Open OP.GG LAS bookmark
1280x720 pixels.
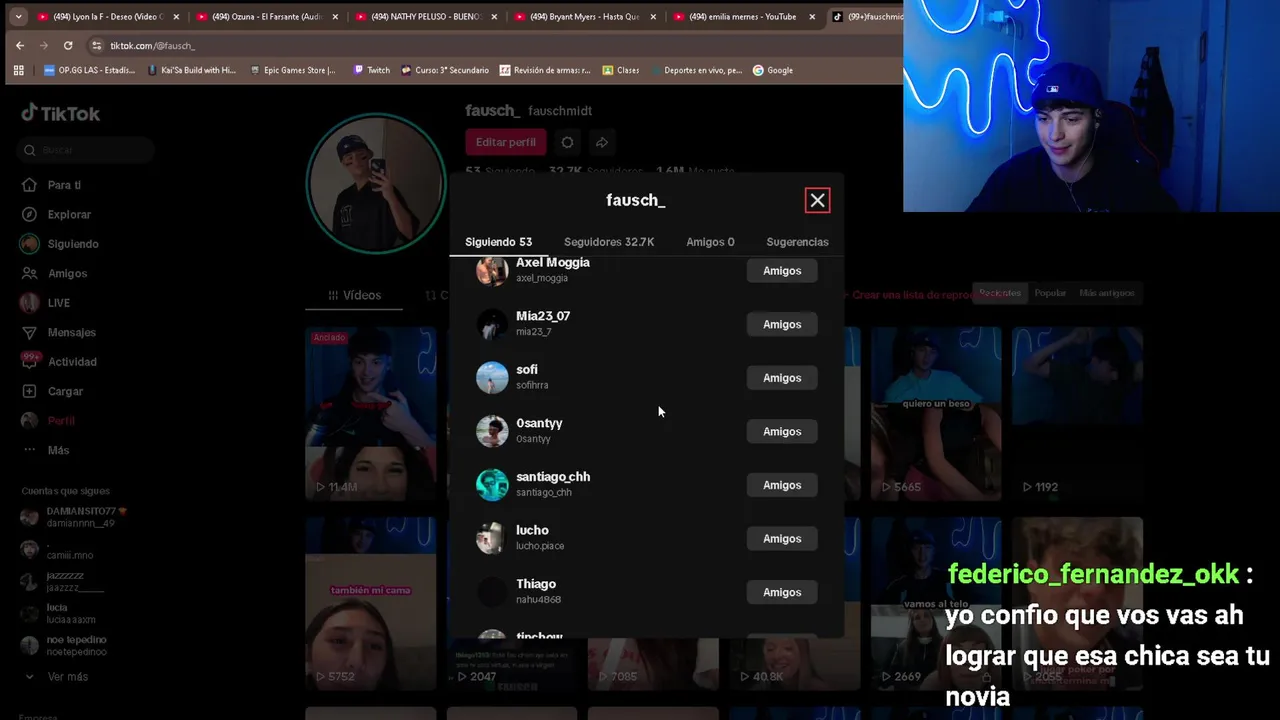(x=90, y=70)
